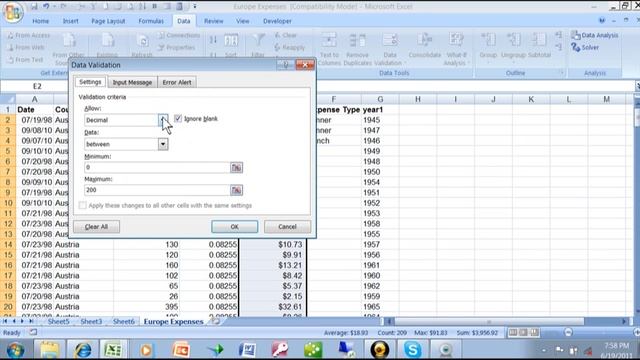Open Word from the taskbar
This screenshot has width=640, height=360.
[248, 350]
